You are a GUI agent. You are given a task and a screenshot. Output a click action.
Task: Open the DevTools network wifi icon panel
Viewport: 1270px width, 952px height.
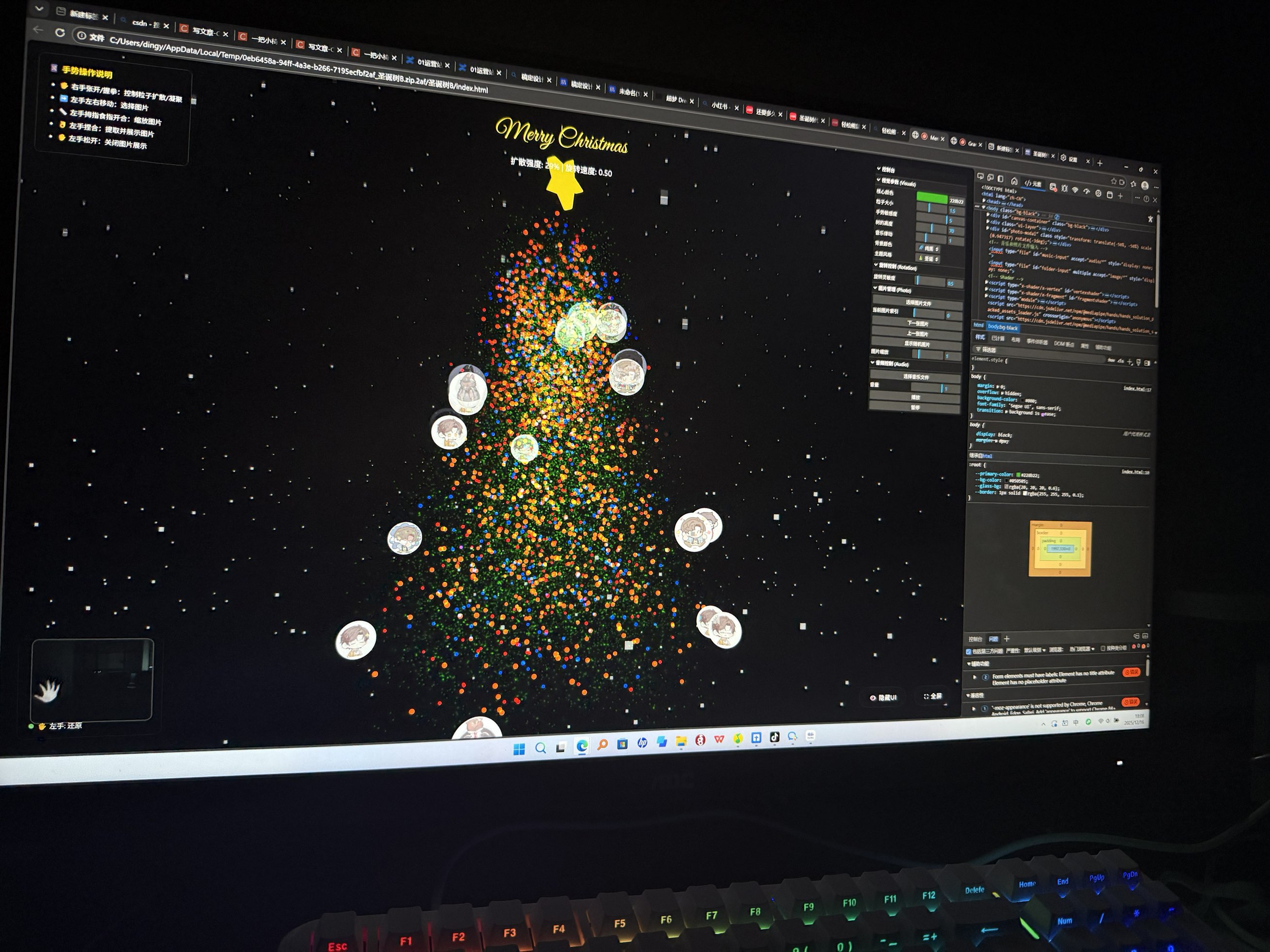click(1075, 190)
